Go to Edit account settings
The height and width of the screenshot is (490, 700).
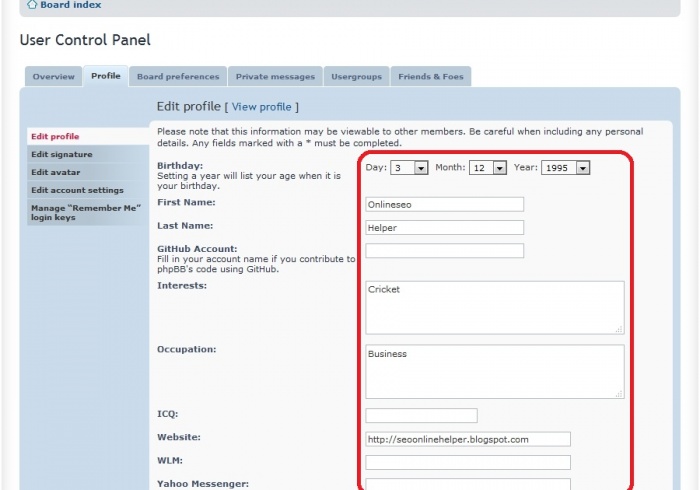pyautogui.click(x=77, y=190)
